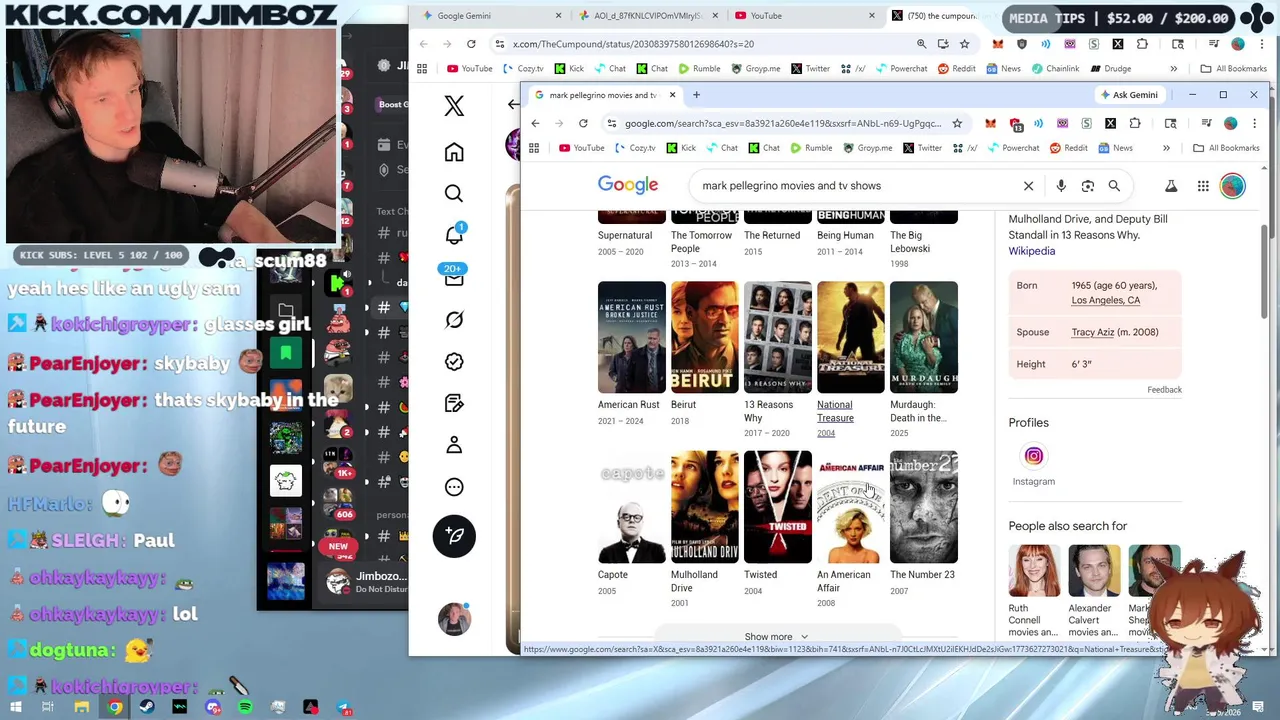This screenshot has height=720, width=1280.
Task: Open the X home feed icon
Action: (x=454, y=152)
